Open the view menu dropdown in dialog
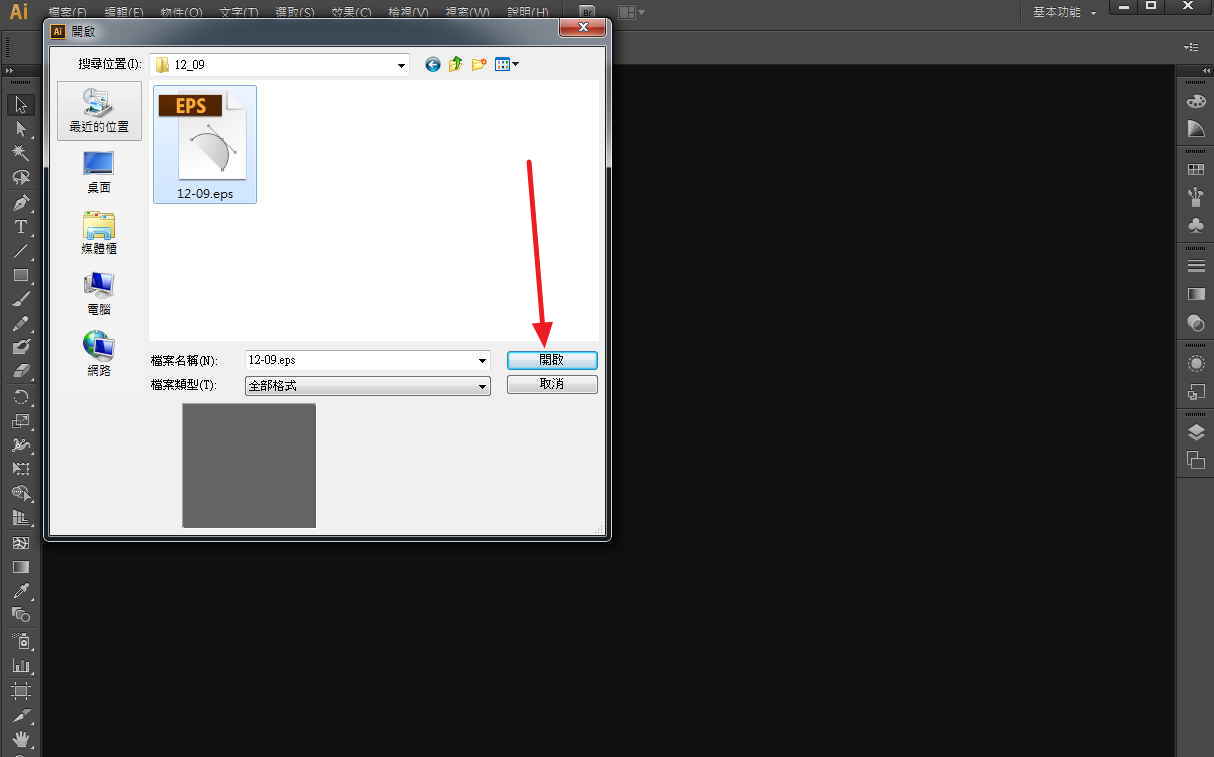The image size is (1214, 757). click(x=507, y=64)
